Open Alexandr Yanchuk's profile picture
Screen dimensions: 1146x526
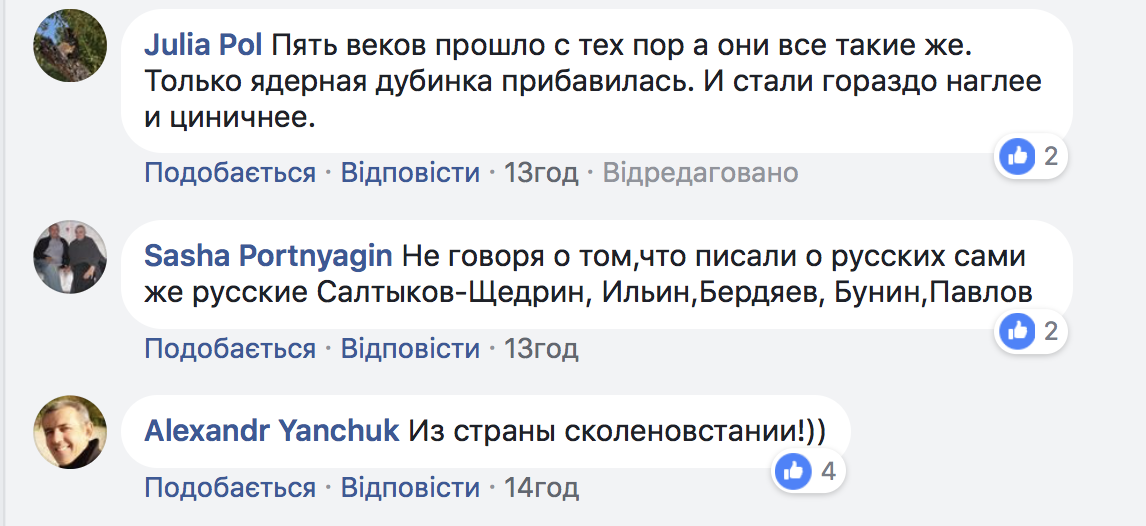tap(70, 432)
